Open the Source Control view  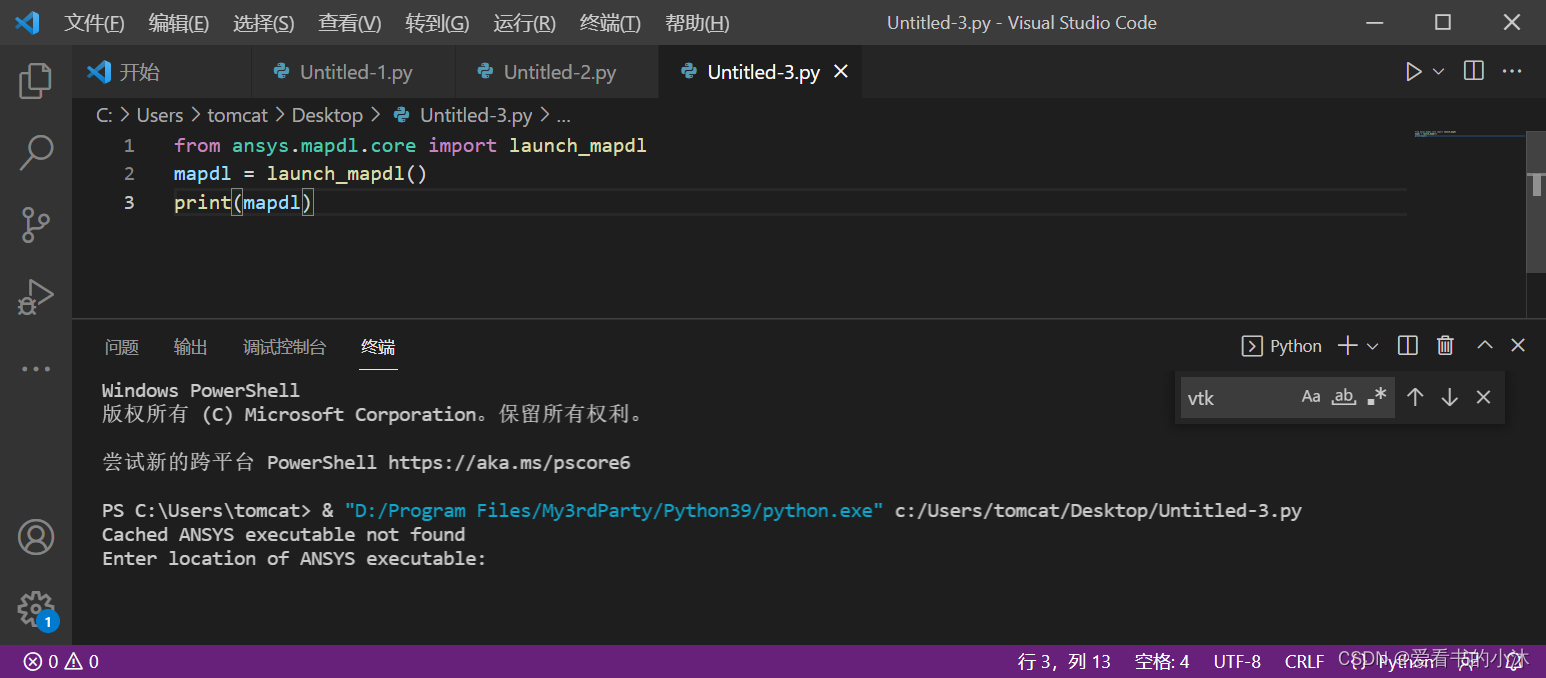point(36,225)
